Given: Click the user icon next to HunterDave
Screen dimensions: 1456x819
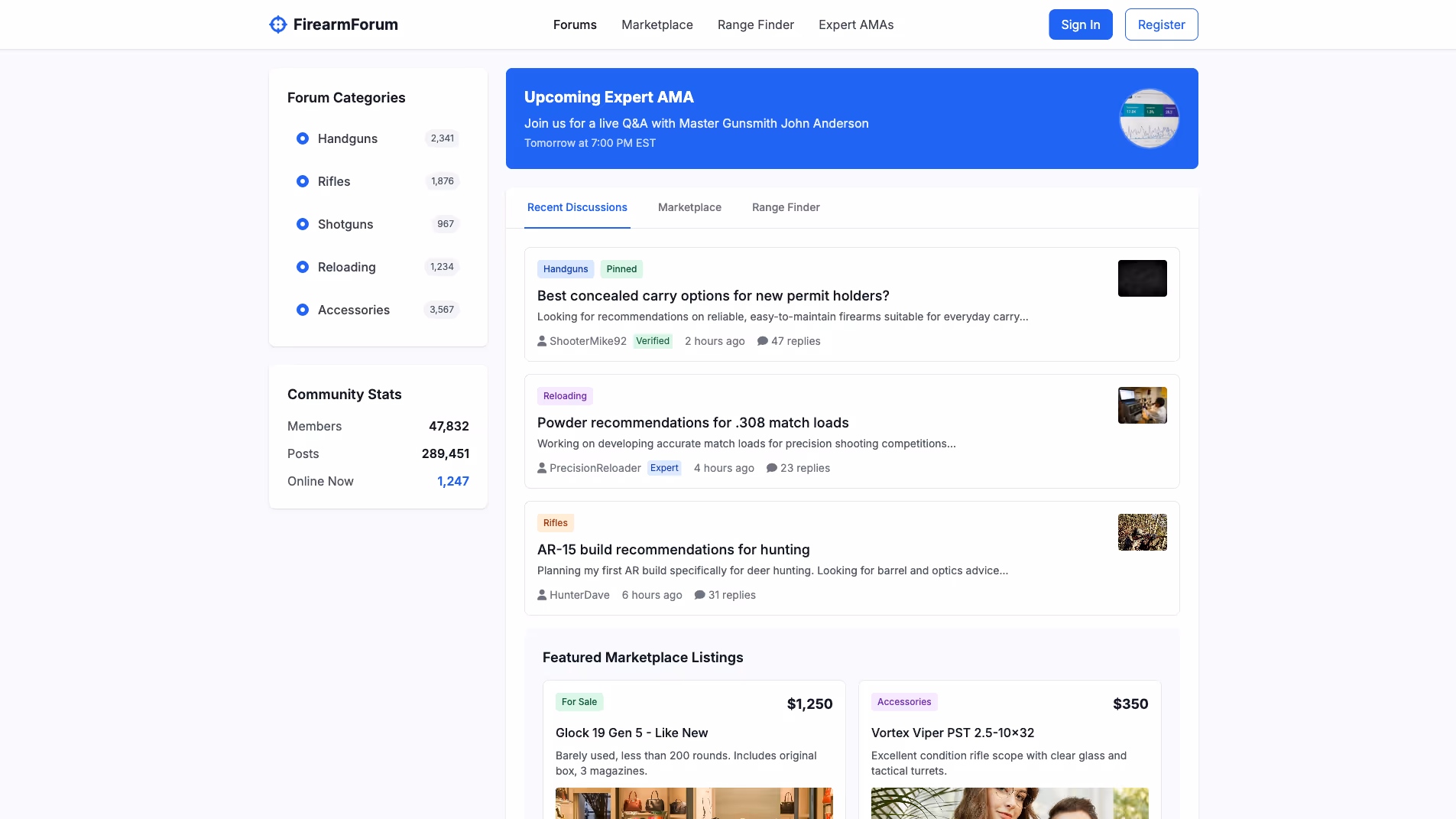Looking at the screenshot, I should click(541, 594).
